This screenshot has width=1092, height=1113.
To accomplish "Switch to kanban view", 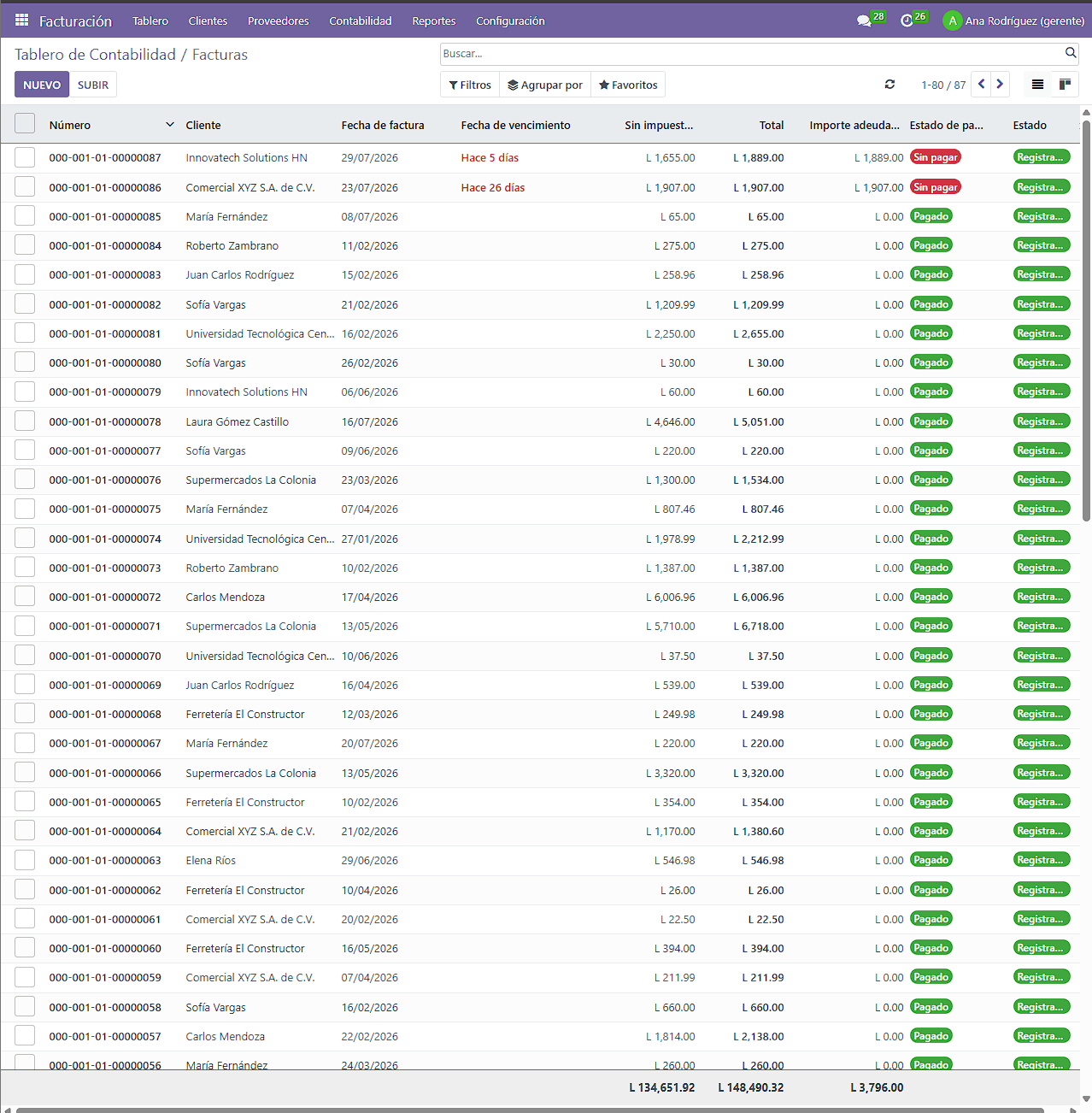I will coord(1065,84).
